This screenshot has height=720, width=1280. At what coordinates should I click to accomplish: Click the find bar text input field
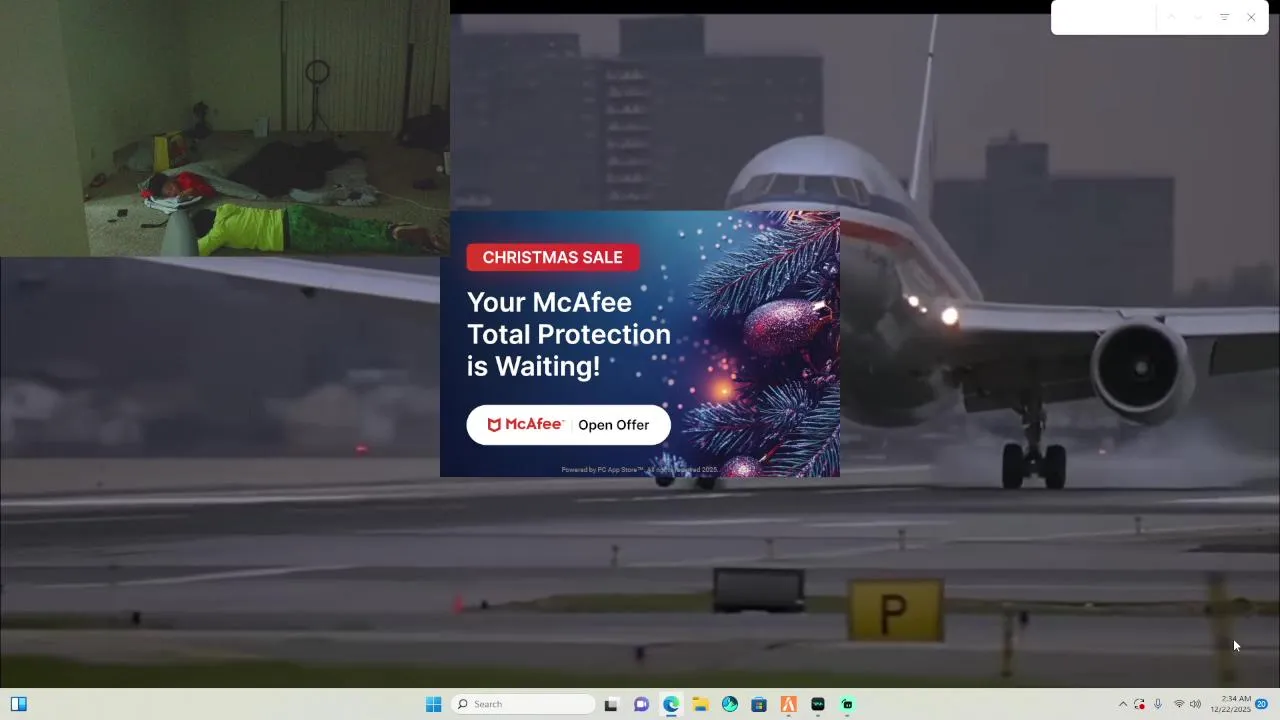pyautogui.click(x=1105, y=17)
